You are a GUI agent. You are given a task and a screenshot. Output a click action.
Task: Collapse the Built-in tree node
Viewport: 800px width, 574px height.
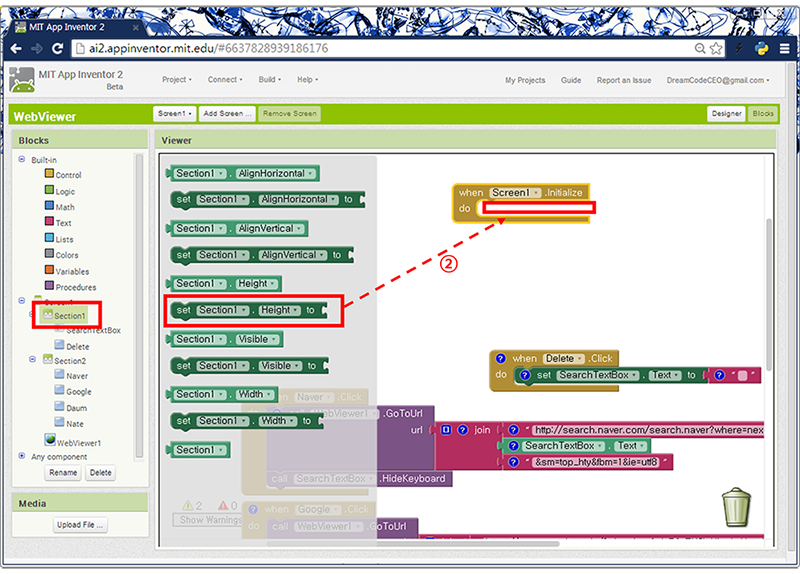tap(22, 159)
